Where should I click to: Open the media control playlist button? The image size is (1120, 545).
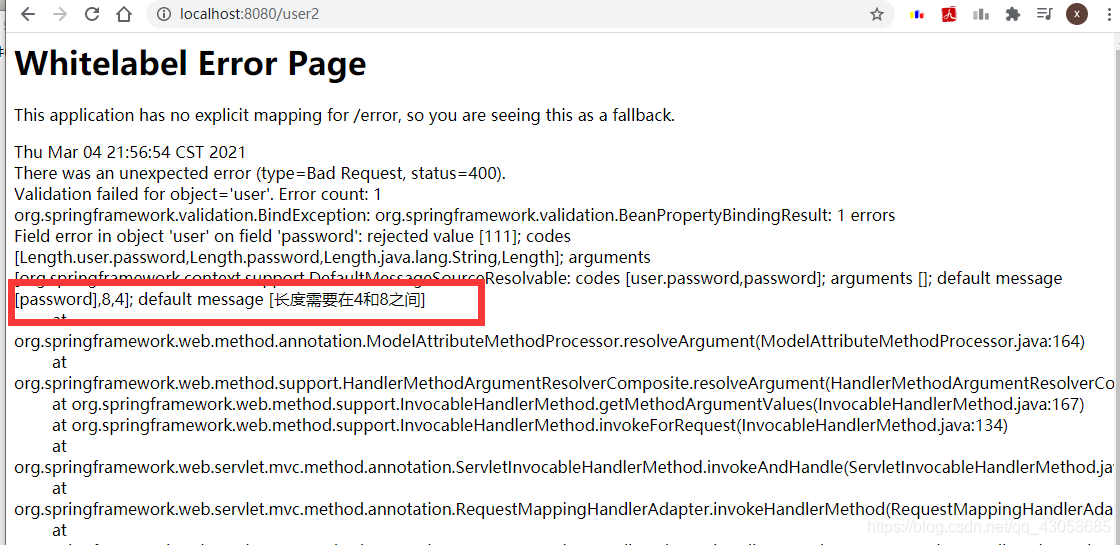(x=1044, y=14)
